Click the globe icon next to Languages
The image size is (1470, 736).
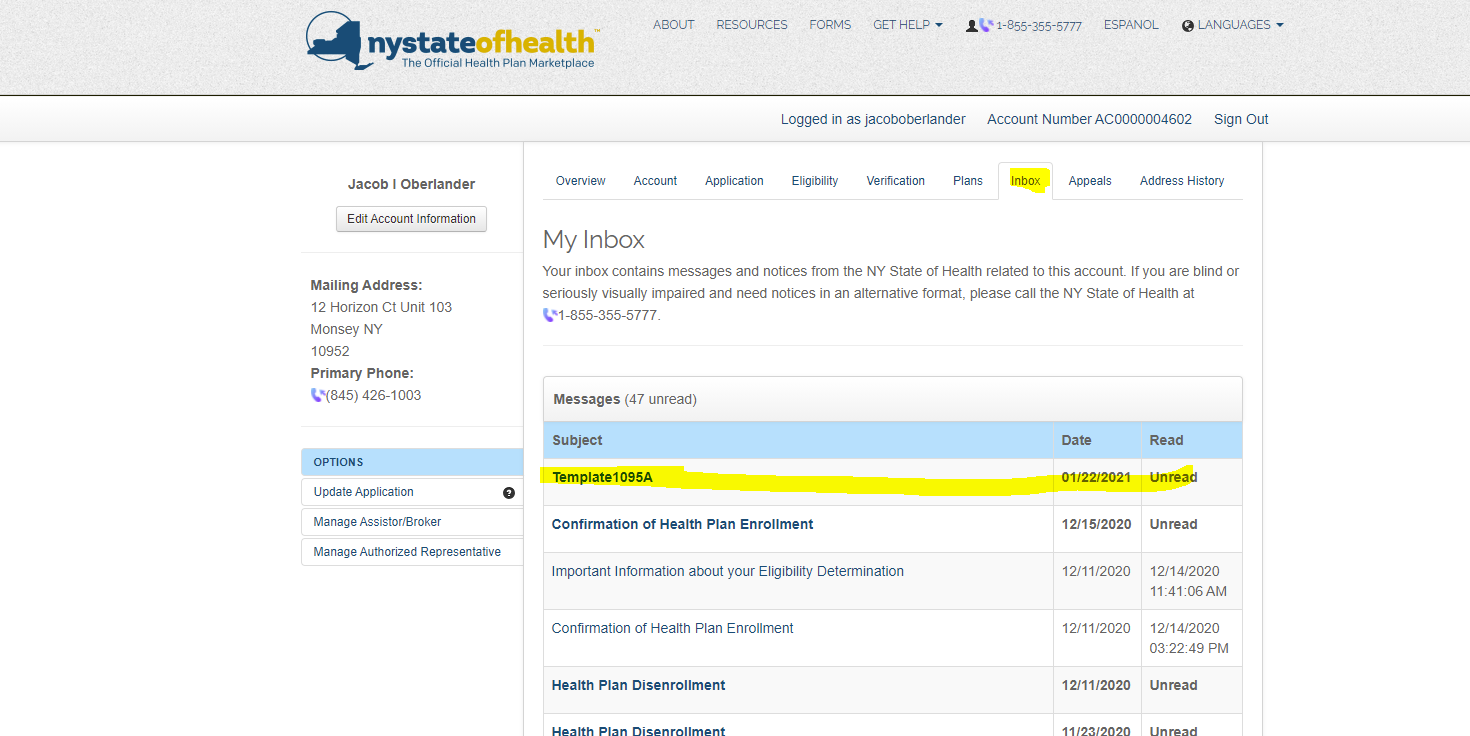[1188, 25]
